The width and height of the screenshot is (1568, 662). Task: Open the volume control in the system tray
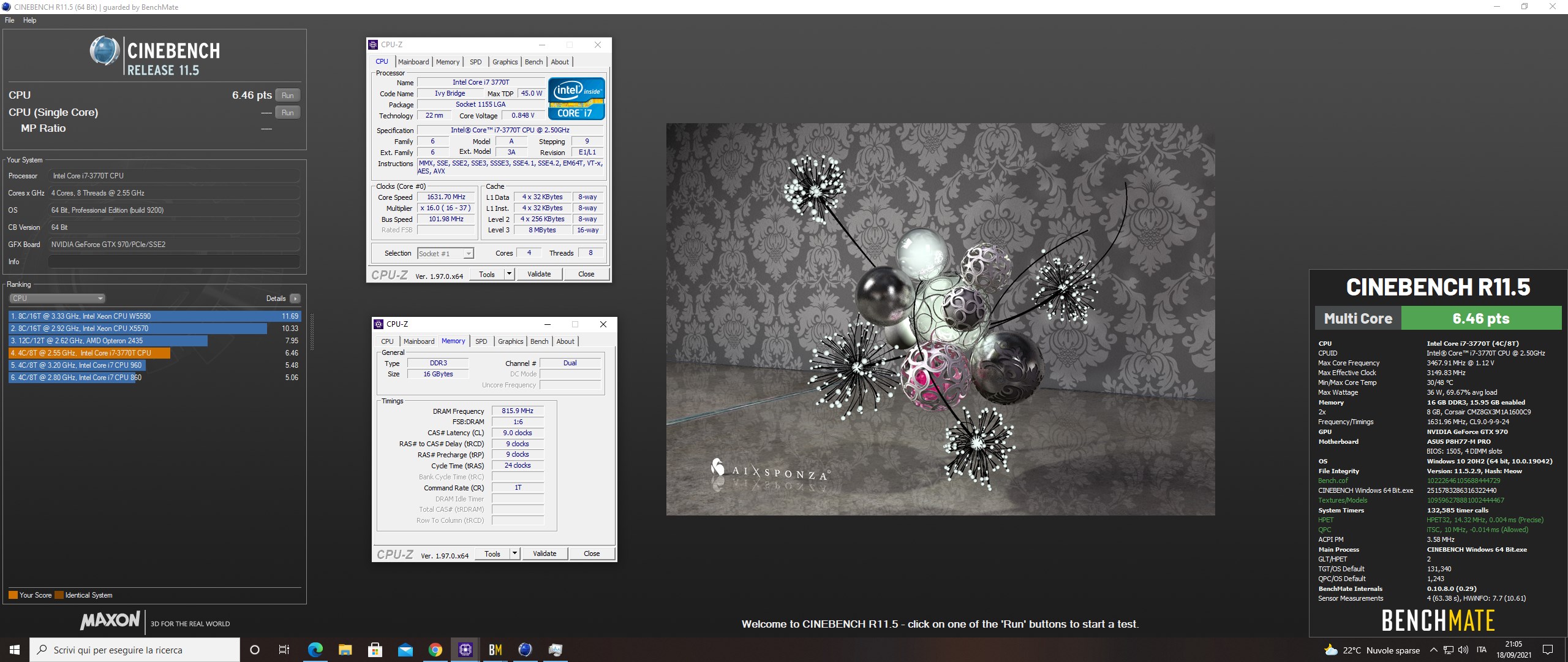pos(1463,650)
